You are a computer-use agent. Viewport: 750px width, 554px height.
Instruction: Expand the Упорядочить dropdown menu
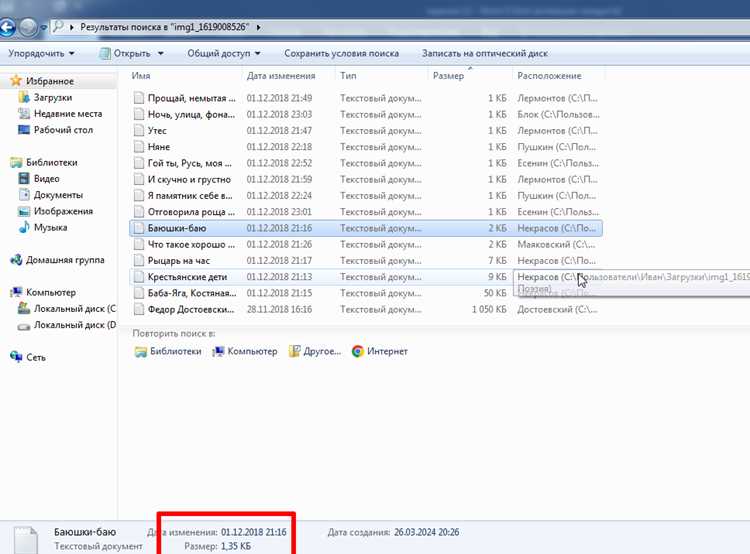(x=41, y=54)
